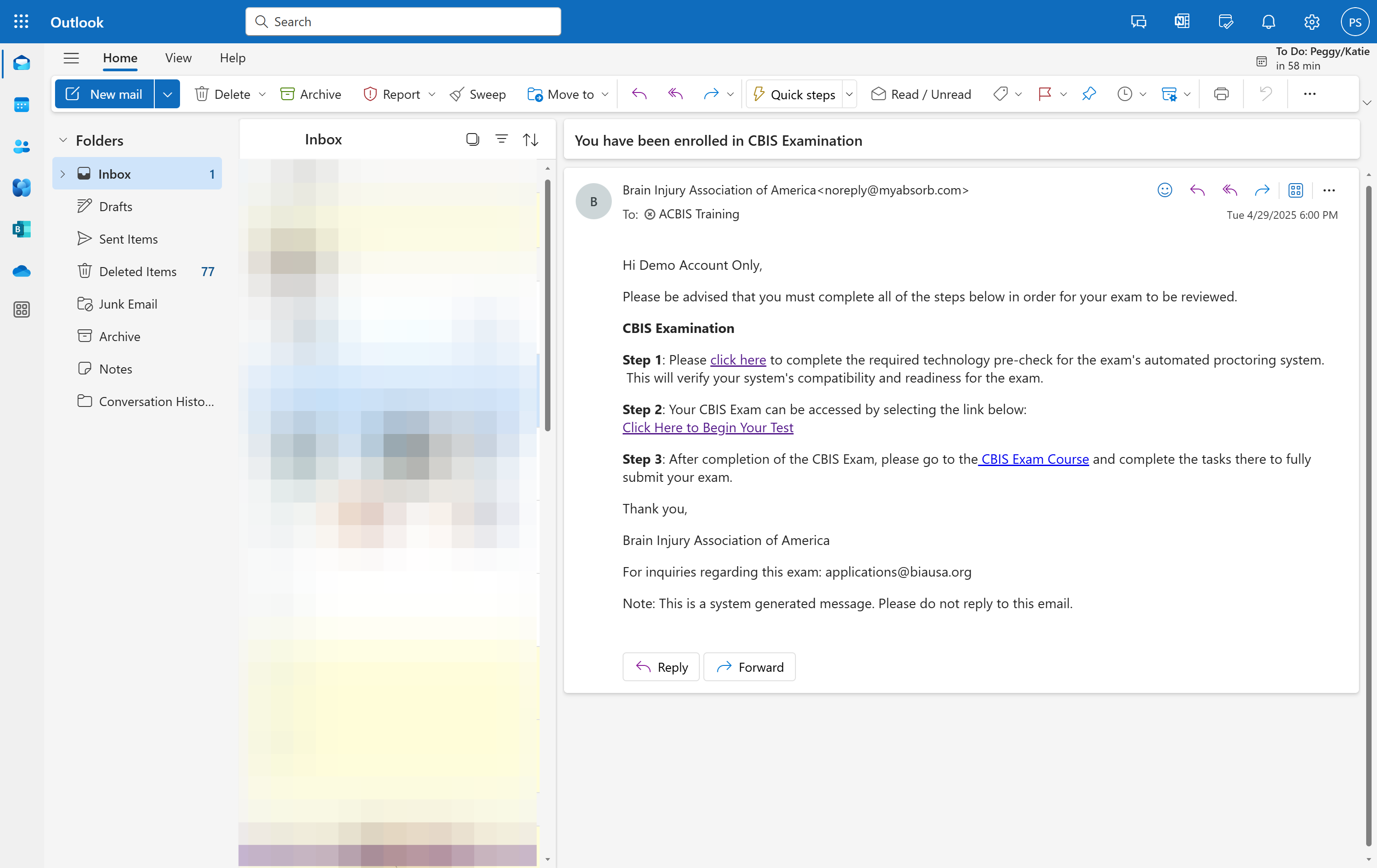Open the To Do: Peggy/Katie reminder

(1313, 59)
